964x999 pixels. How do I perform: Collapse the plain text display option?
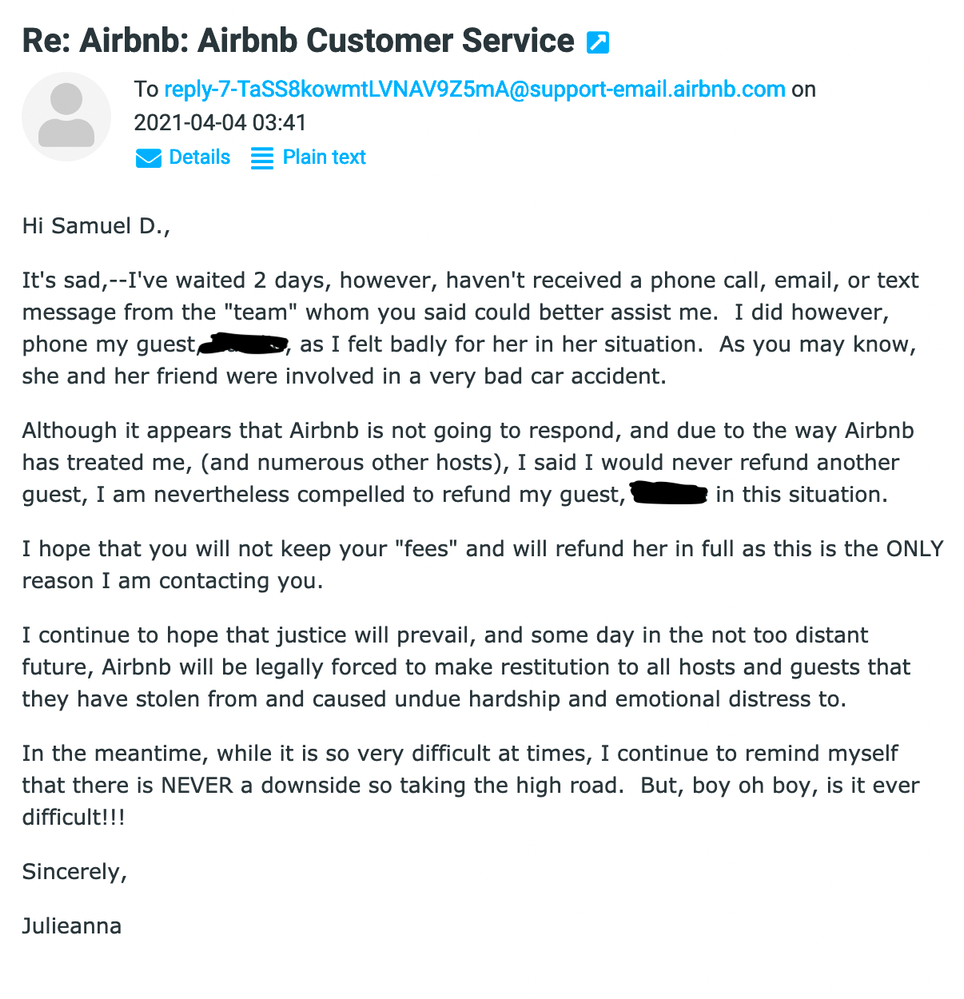pos(322,157)
